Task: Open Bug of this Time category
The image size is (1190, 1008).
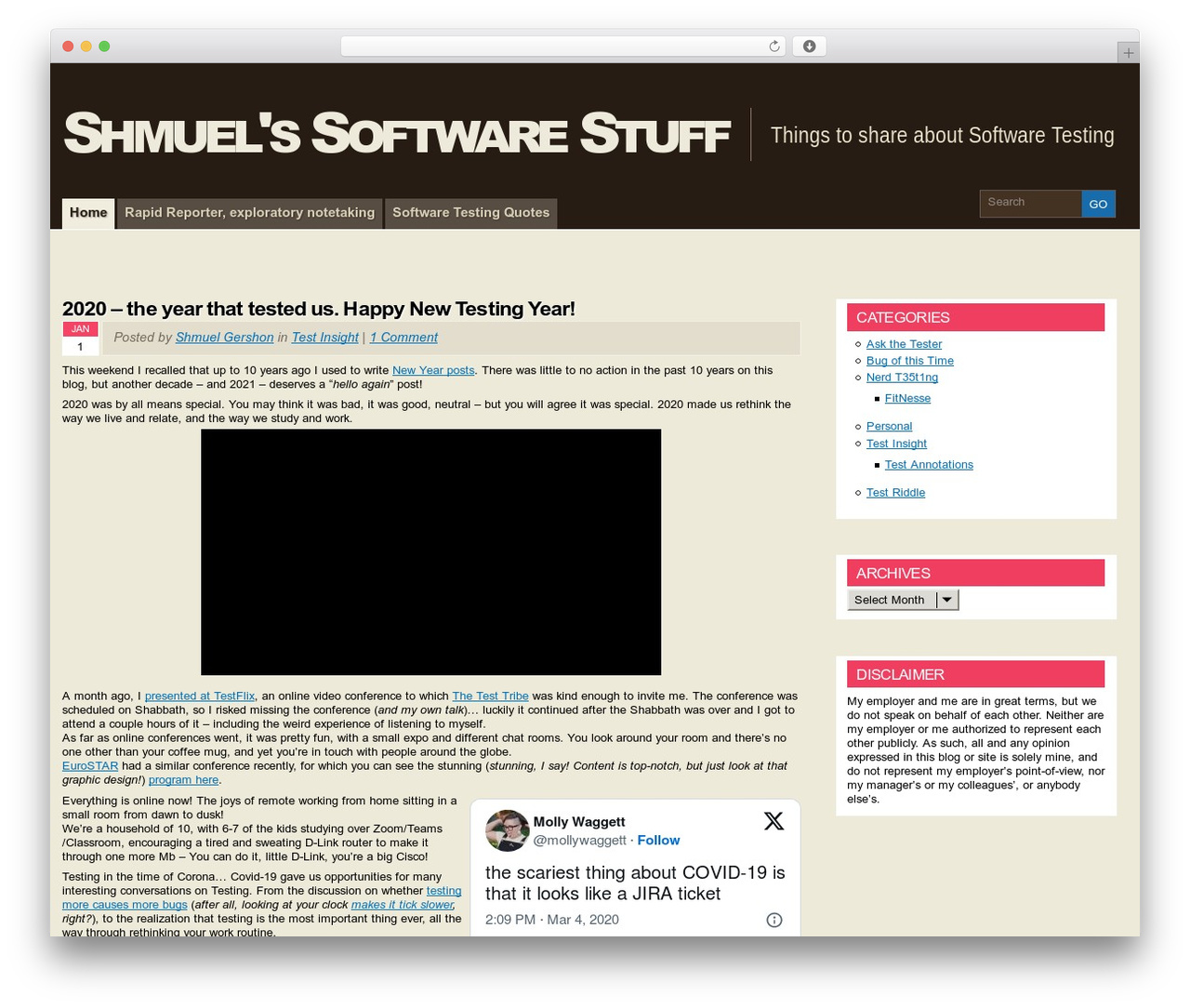Action: click(909, 361)
